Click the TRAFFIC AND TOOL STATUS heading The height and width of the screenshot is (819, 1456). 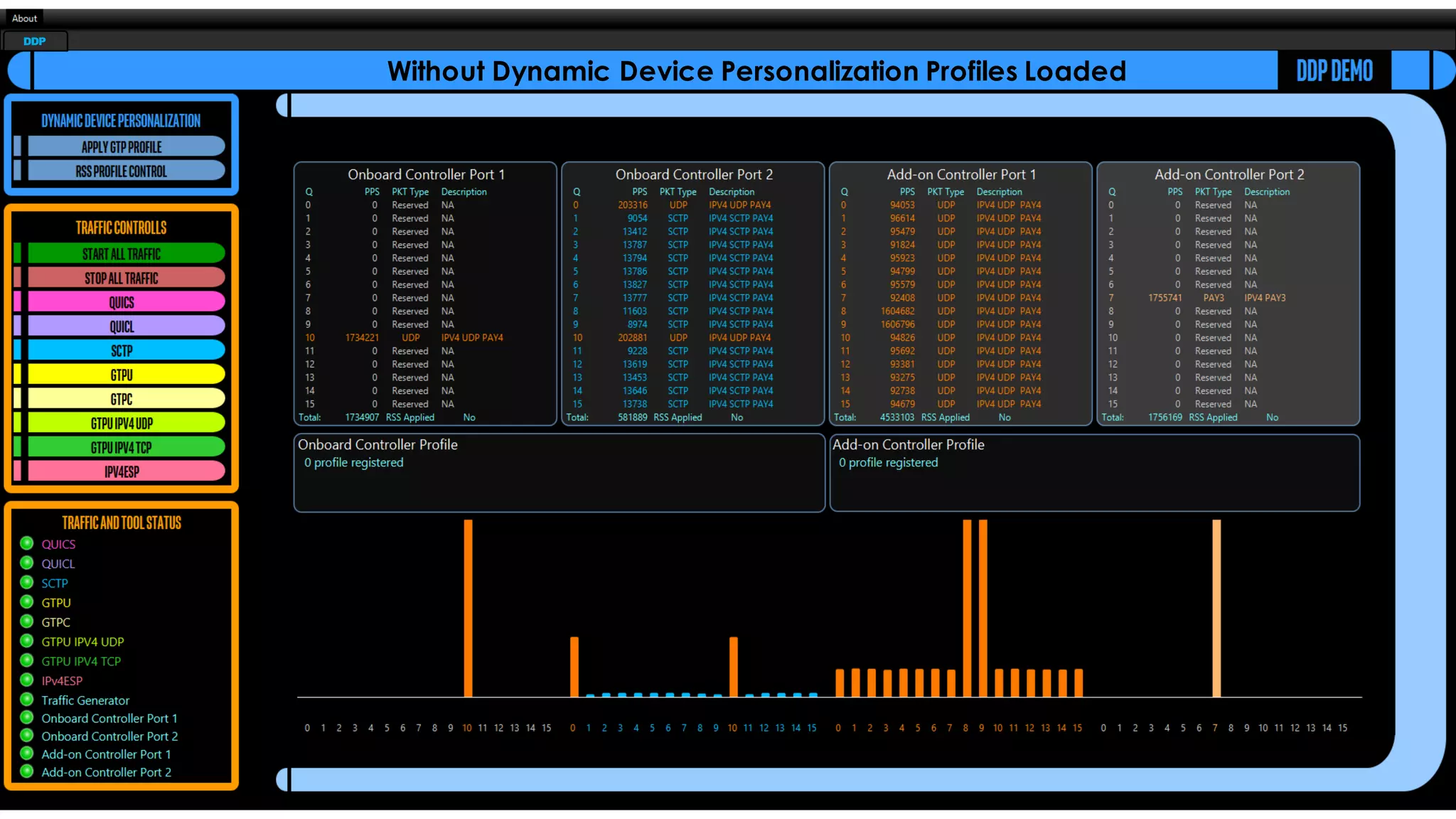click(x=122, y=523)
